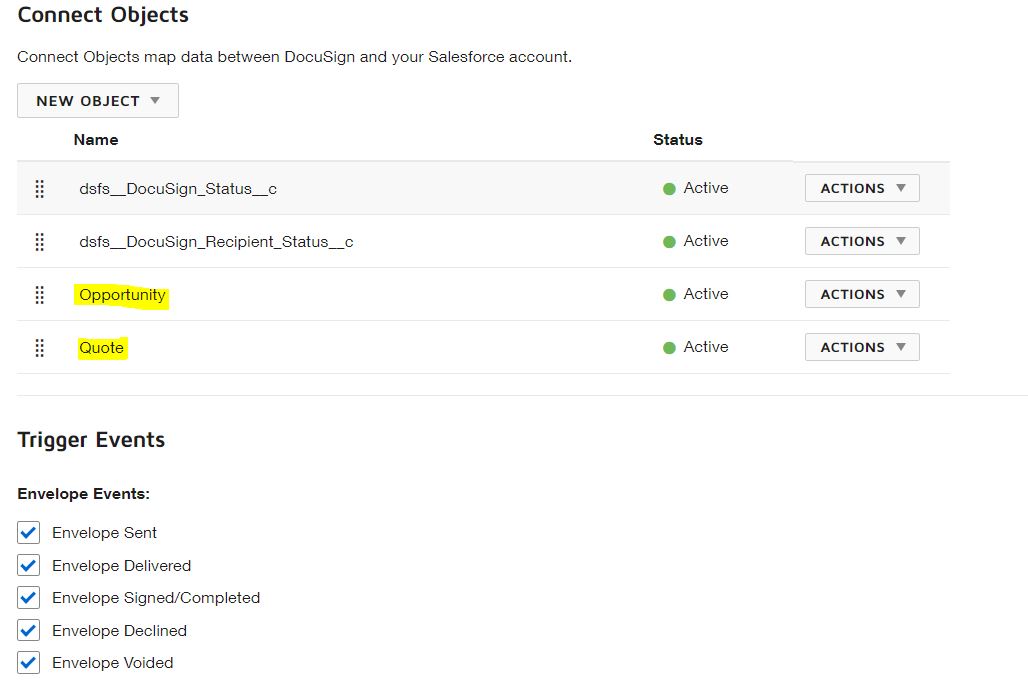Toggle the Envelope Delivered checkbox
Image resolution: width=1028 pixels, height=690 pixels.
pos(28,565)
